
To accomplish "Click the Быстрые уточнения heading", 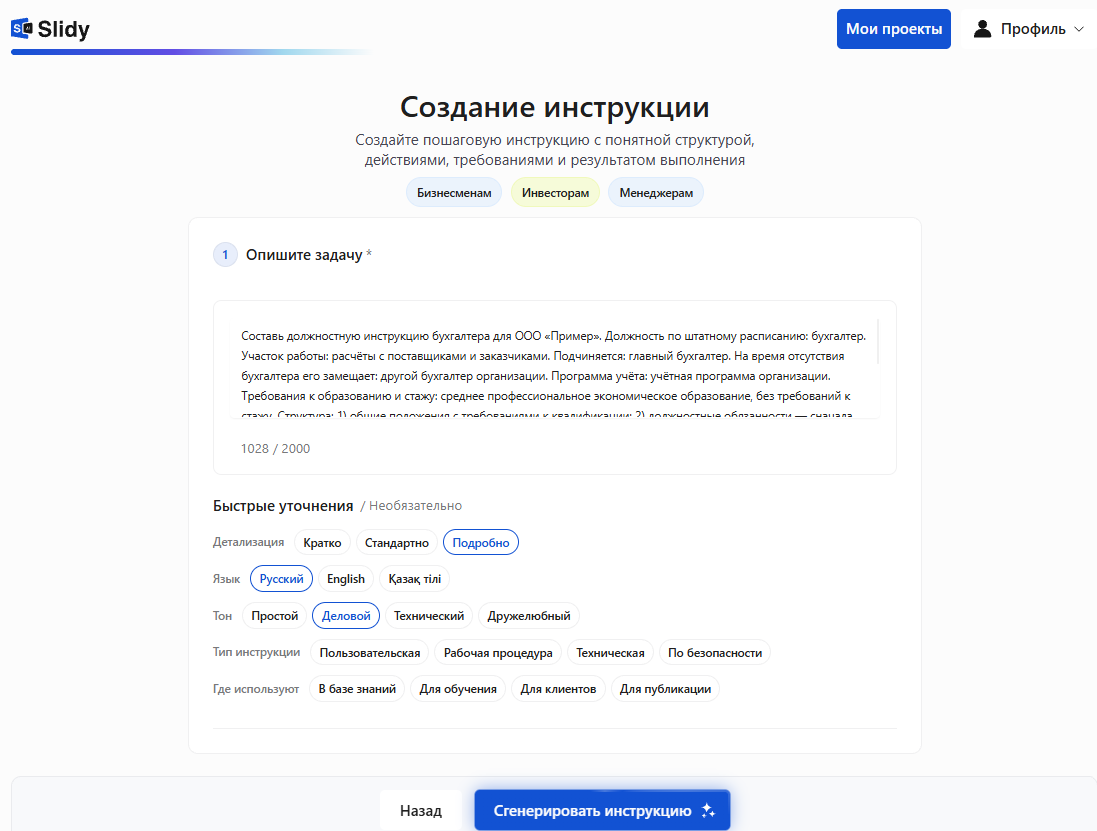I will coord(283,506).
